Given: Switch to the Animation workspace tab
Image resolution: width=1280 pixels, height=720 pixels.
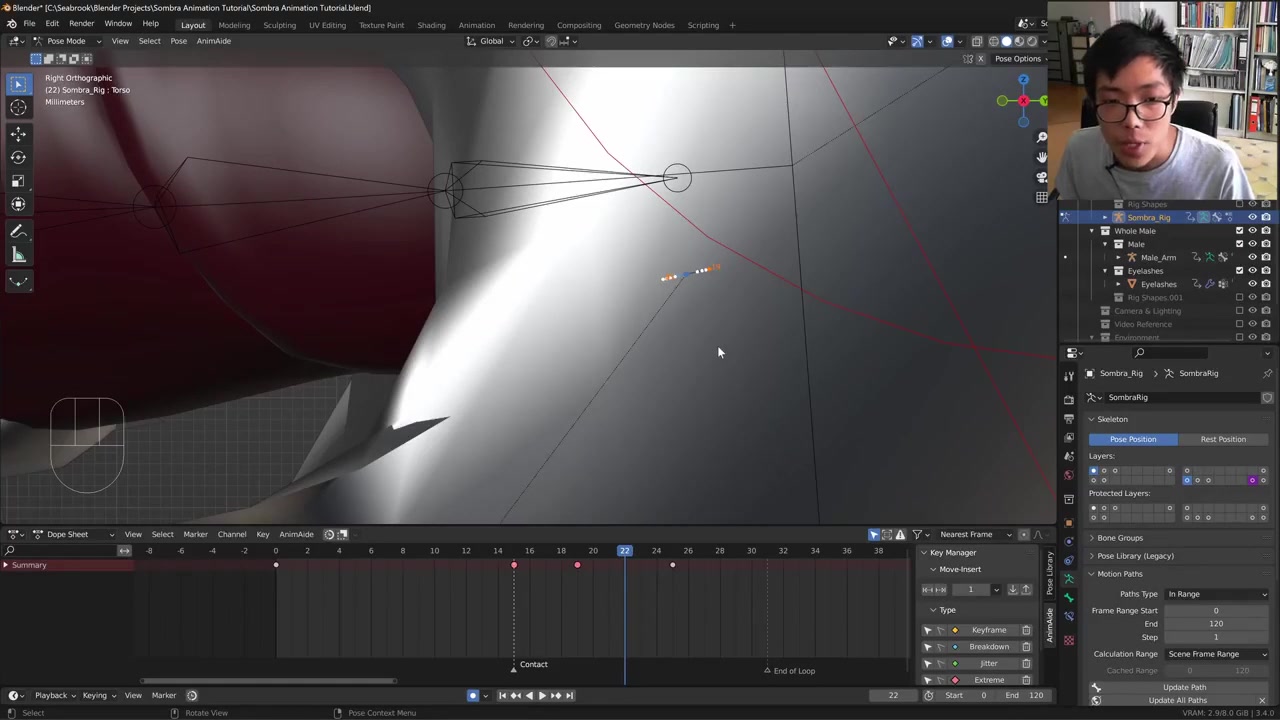Looking at the screenshot, I should click(476, 25).
